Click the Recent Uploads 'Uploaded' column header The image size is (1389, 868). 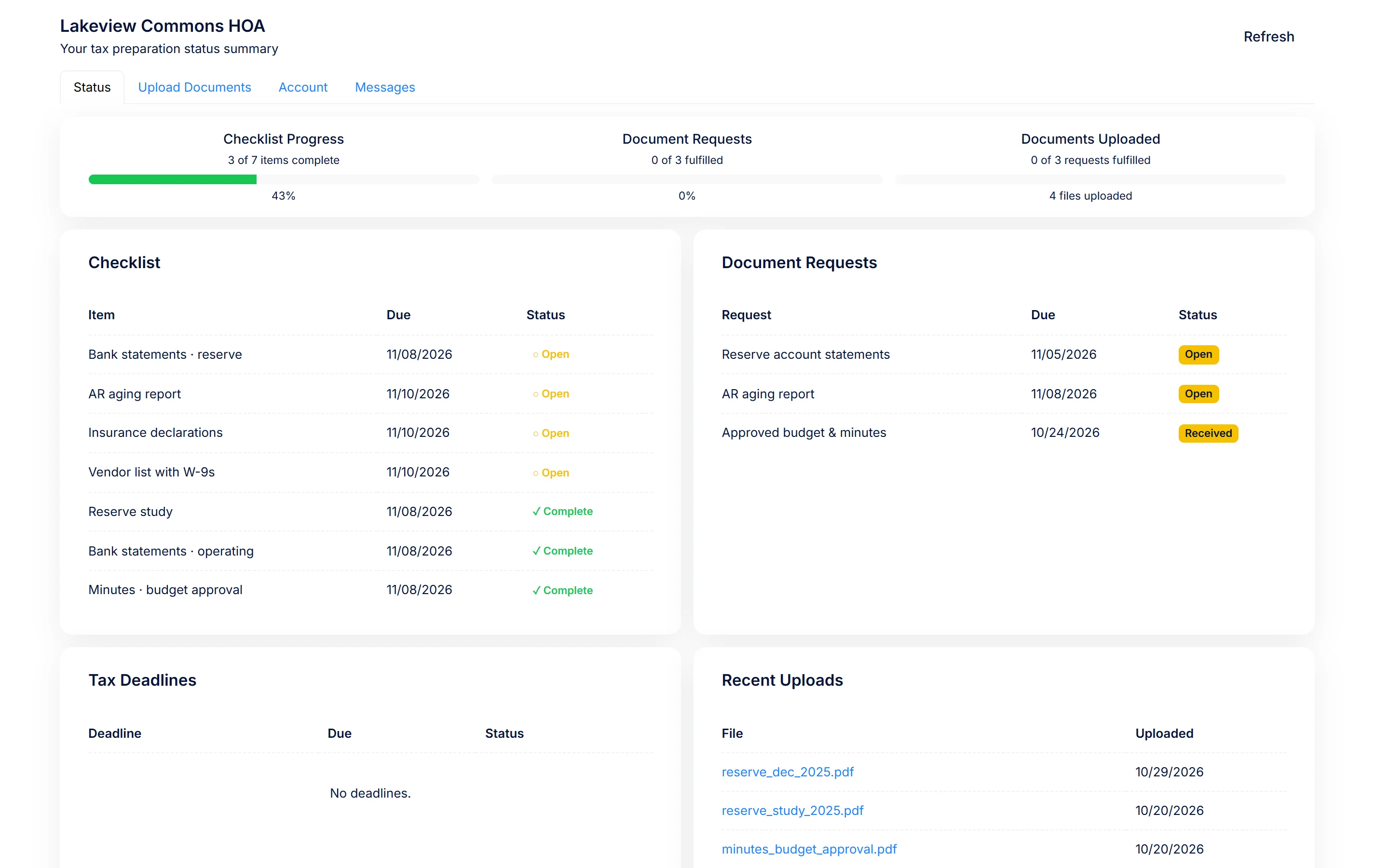pyautogui.click(x=1164, y=733)
